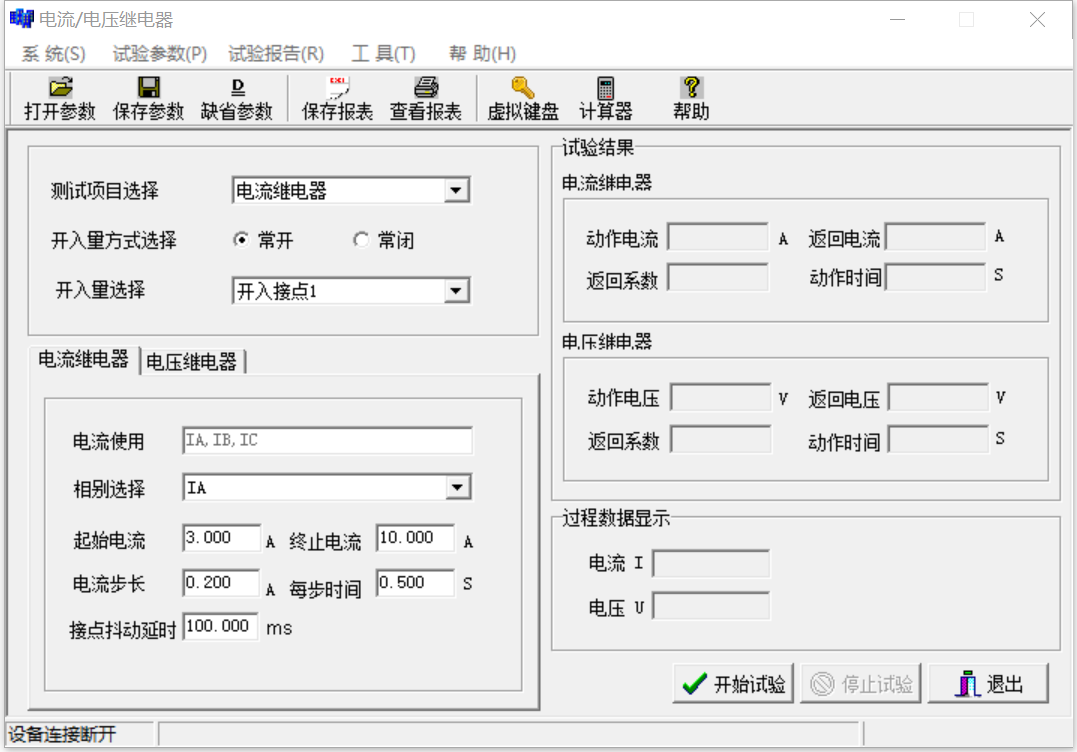Open help via toolbar 帮助 icon

pos(691,98)
